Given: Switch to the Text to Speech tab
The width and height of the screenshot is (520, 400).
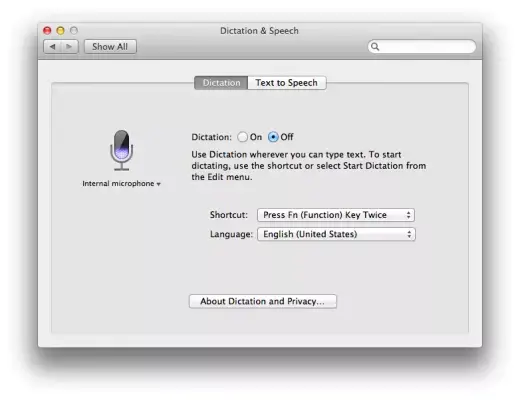Looking at the screenshot, I should click(x=287, y=83).
